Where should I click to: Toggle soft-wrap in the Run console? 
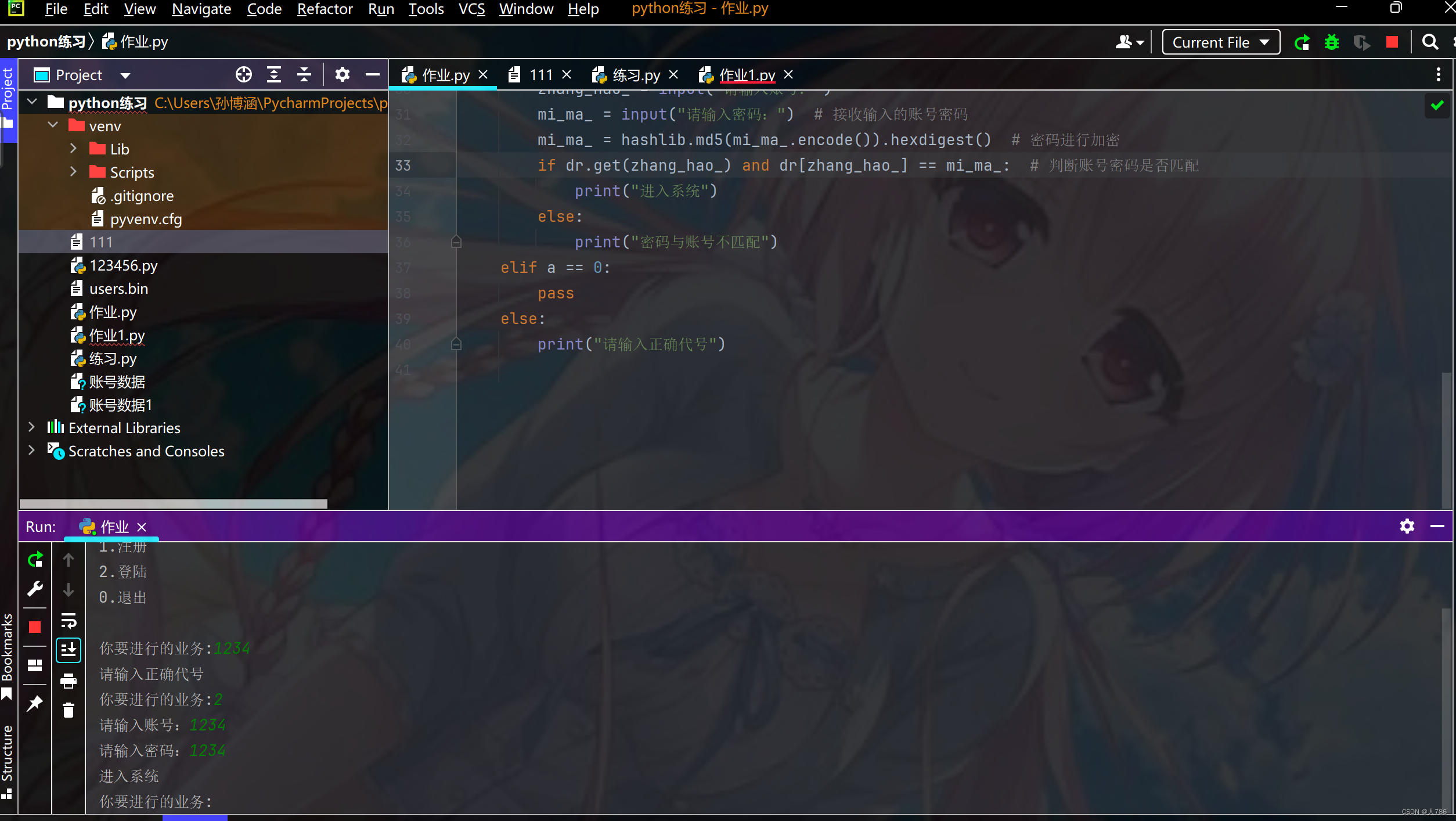pyautogui.click(x=69, y=621)
